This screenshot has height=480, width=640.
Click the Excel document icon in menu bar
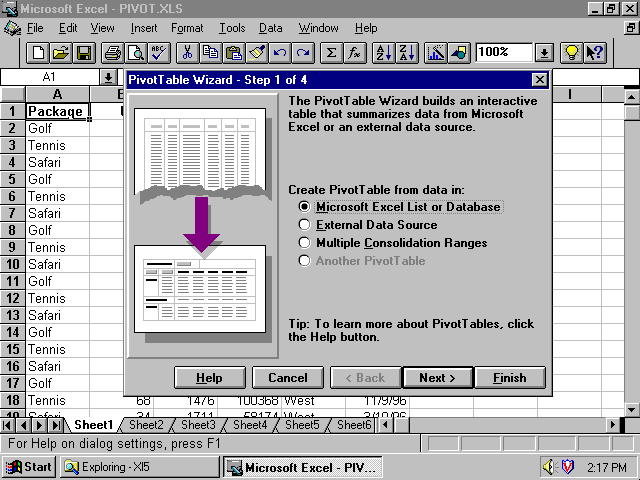coord(12,28)
